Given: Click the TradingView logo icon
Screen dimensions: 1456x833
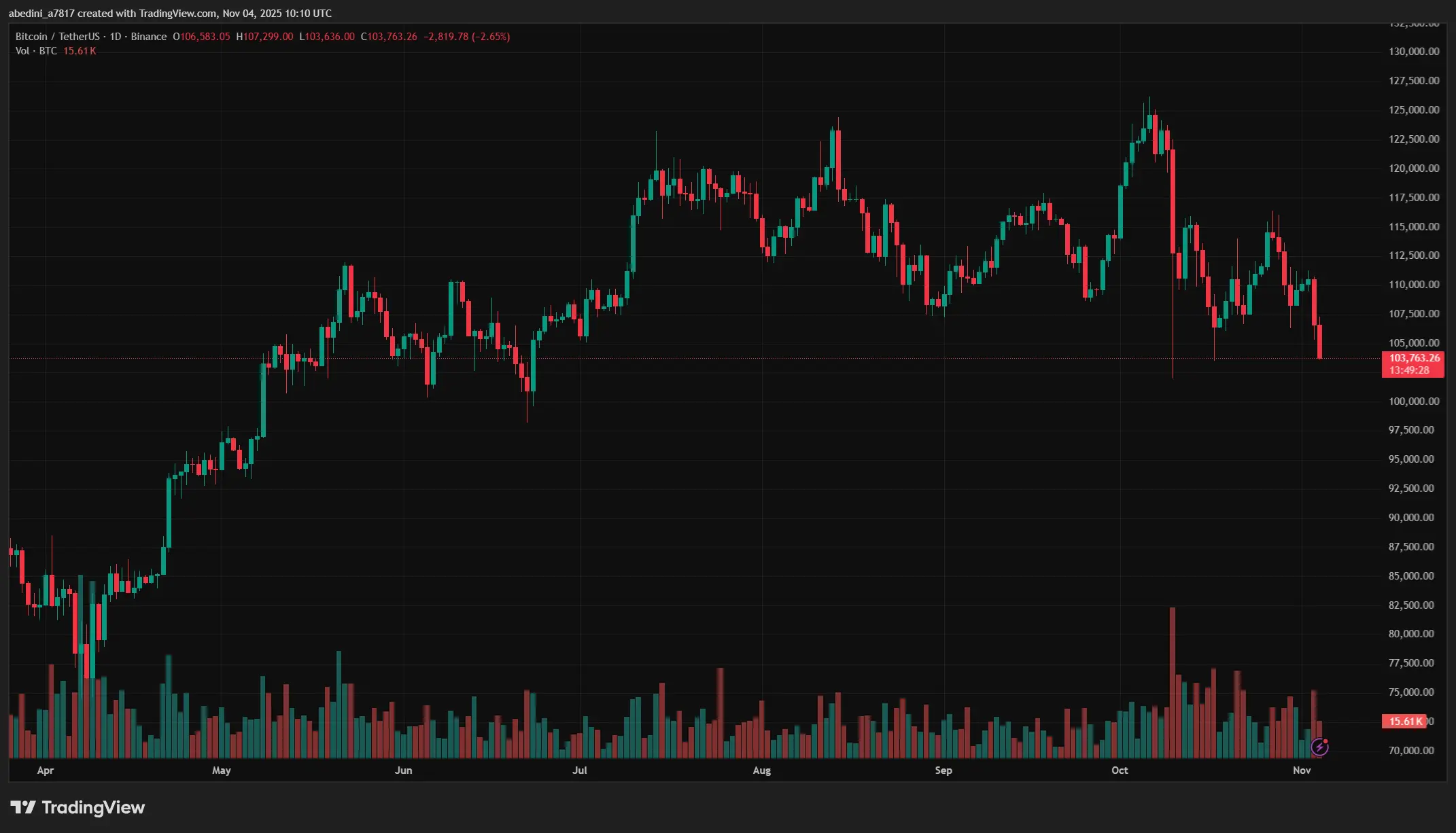Looking at the screenshot, I should point(22,807).
